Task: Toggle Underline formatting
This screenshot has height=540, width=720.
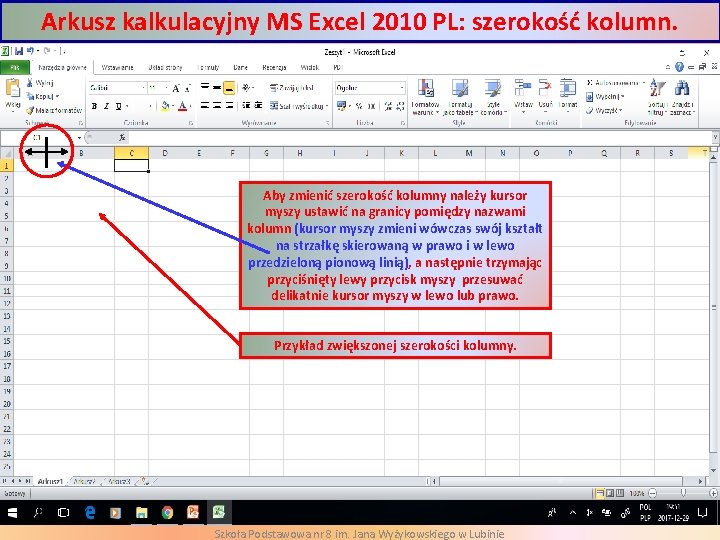Action: 118,106
